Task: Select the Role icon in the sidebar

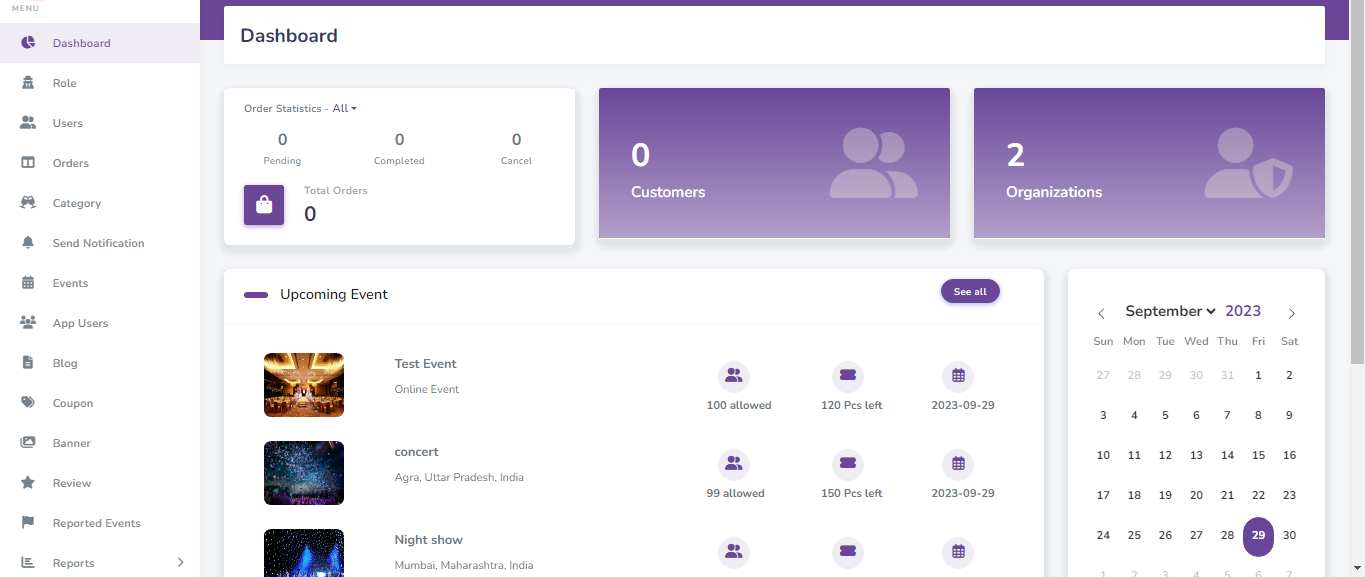Action: point(28,82)
